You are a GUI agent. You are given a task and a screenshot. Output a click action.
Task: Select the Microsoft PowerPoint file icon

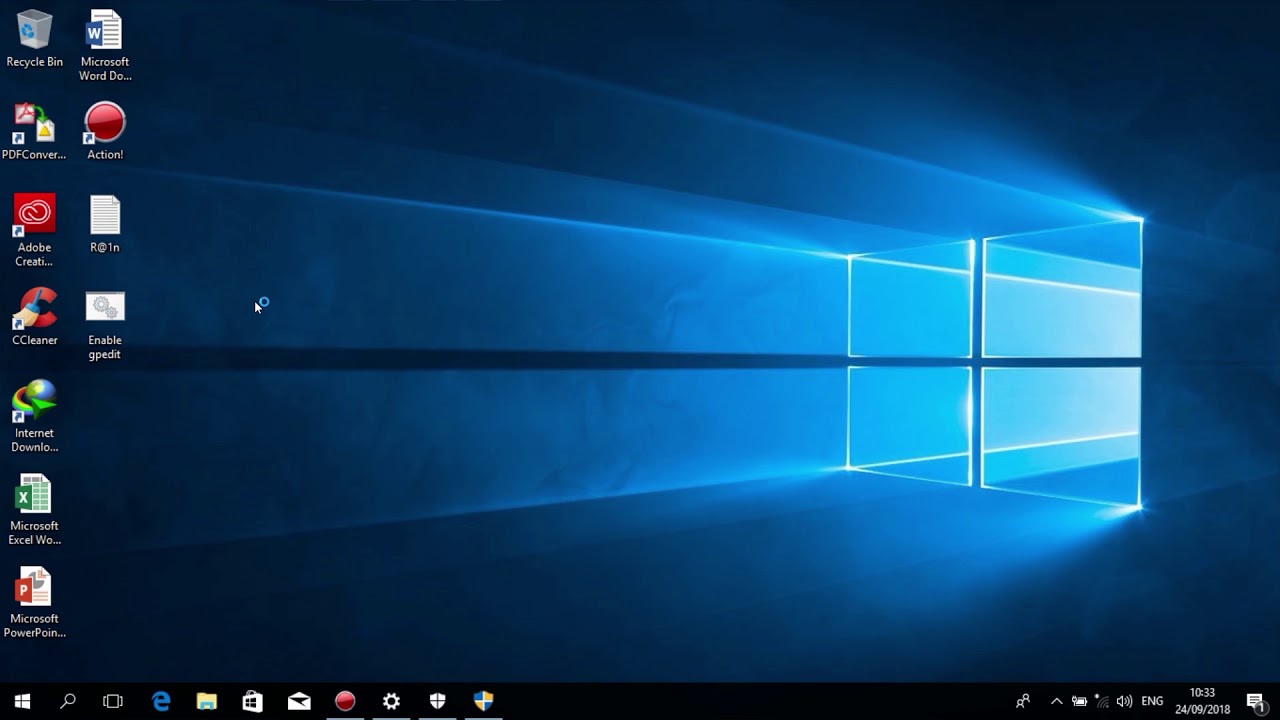[x=34, y=603]
